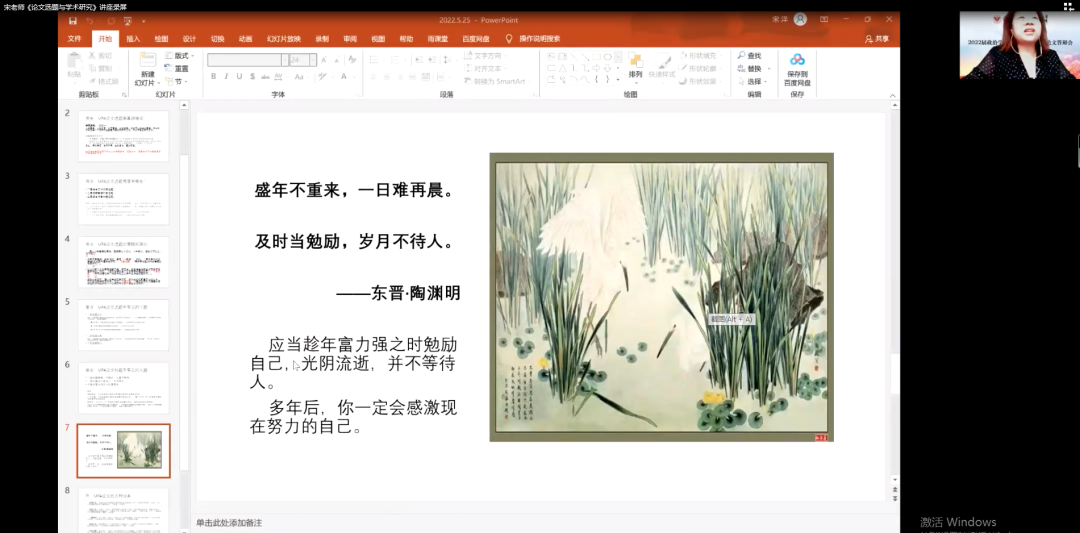Click the Decrease Font Size icon

pyautogui.click(x=337, y=60)
